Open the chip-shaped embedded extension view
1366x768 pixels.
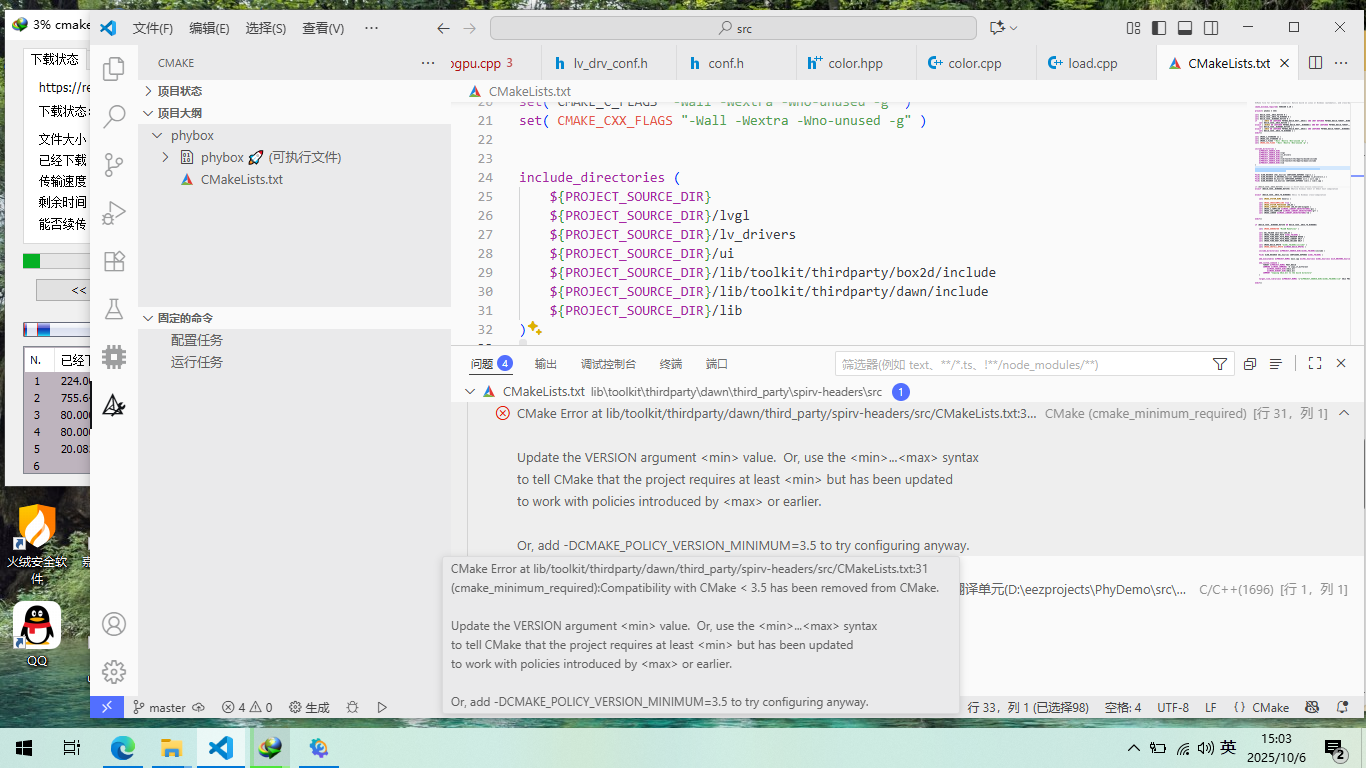pos(114,357)
